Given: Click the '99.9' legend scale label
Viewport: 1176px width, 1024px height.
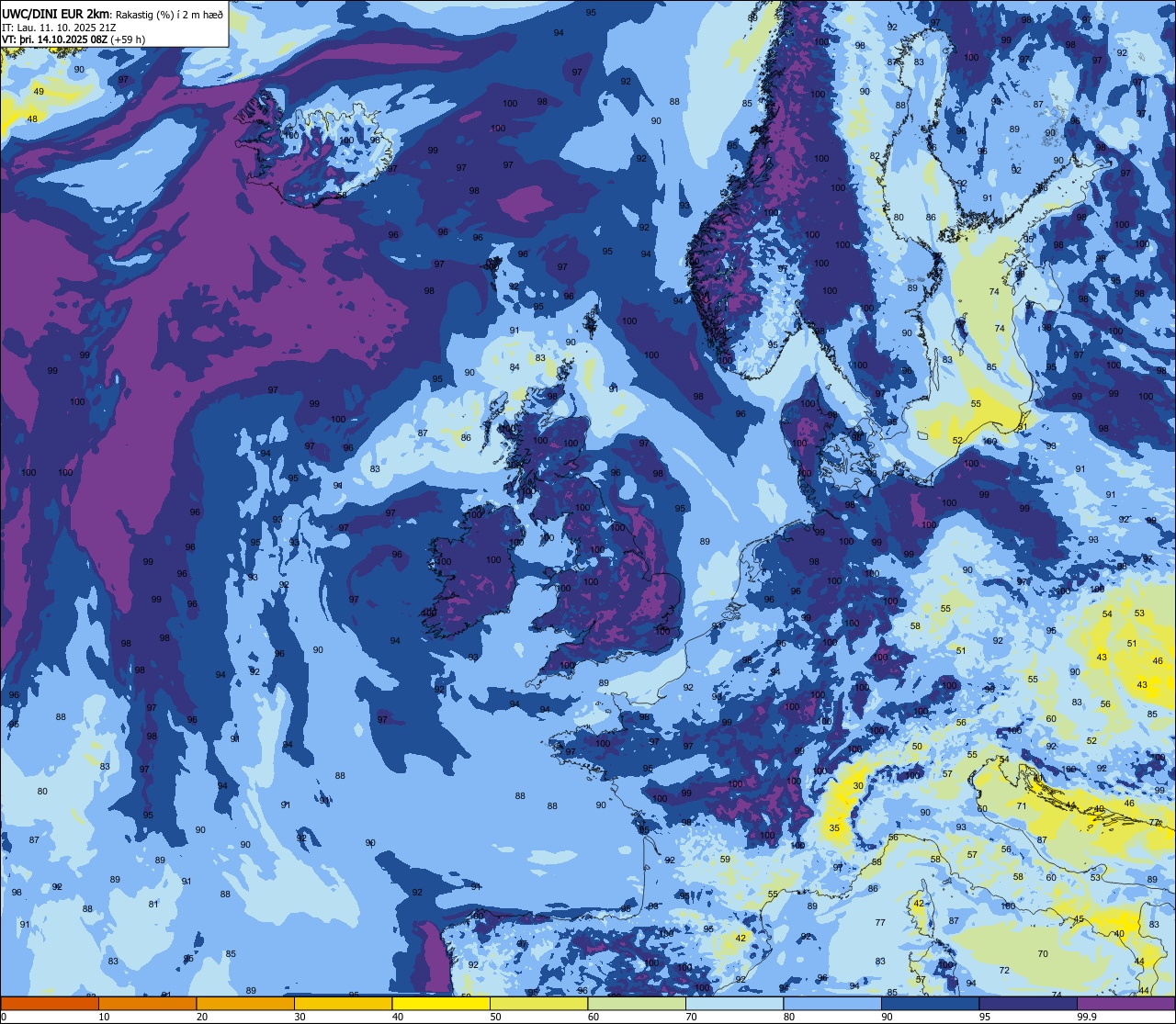Looking at the screenshot, I should pos(1088,1017).
